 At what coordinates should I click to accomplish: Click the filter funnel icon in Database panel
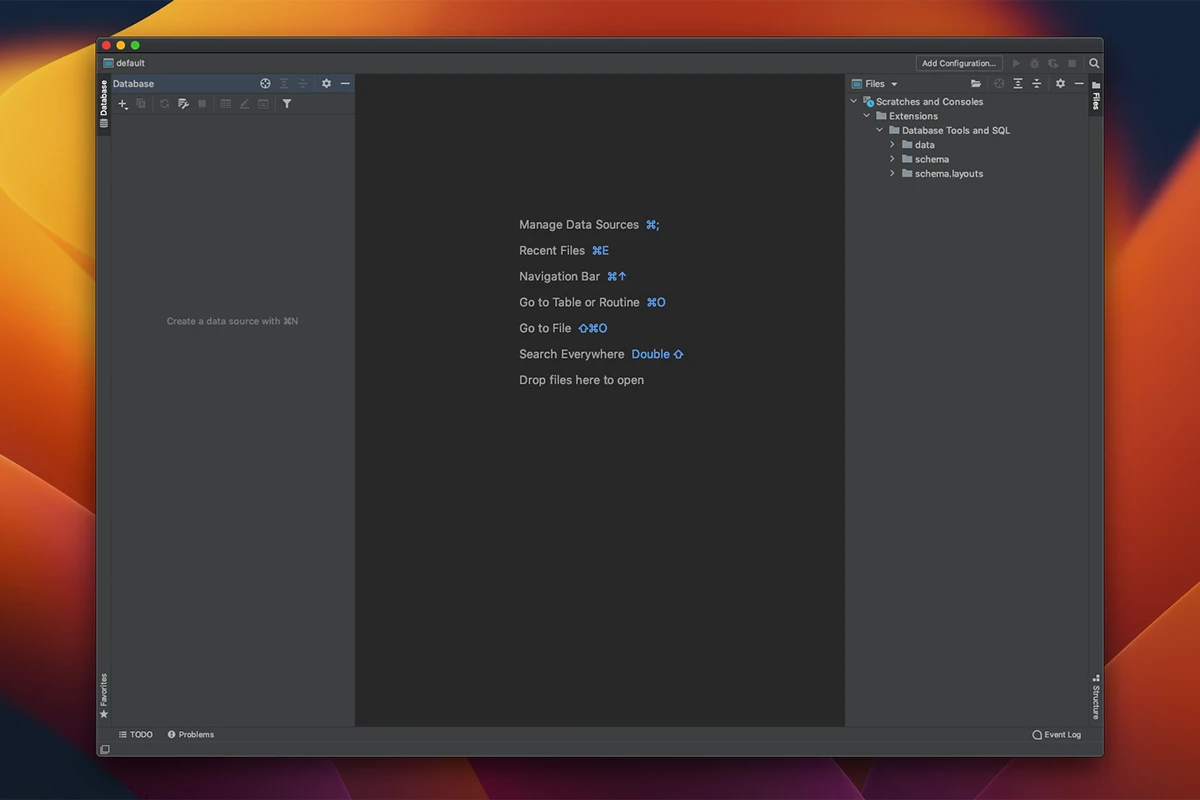tap(287, 104)
